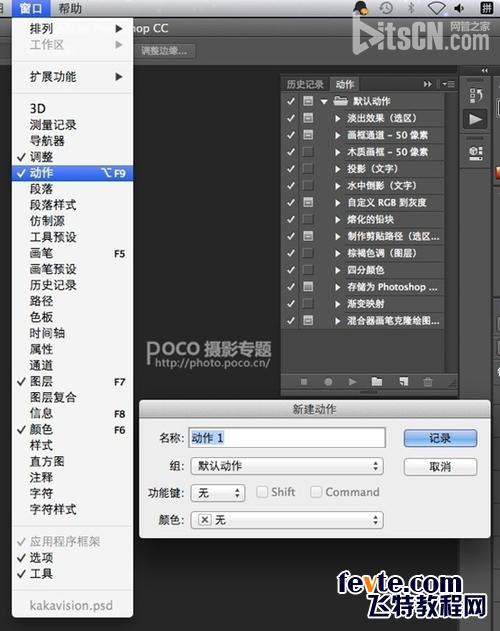
Task: Enable the Shift checkbox in 新建动作 dialog
Action: 262,492
